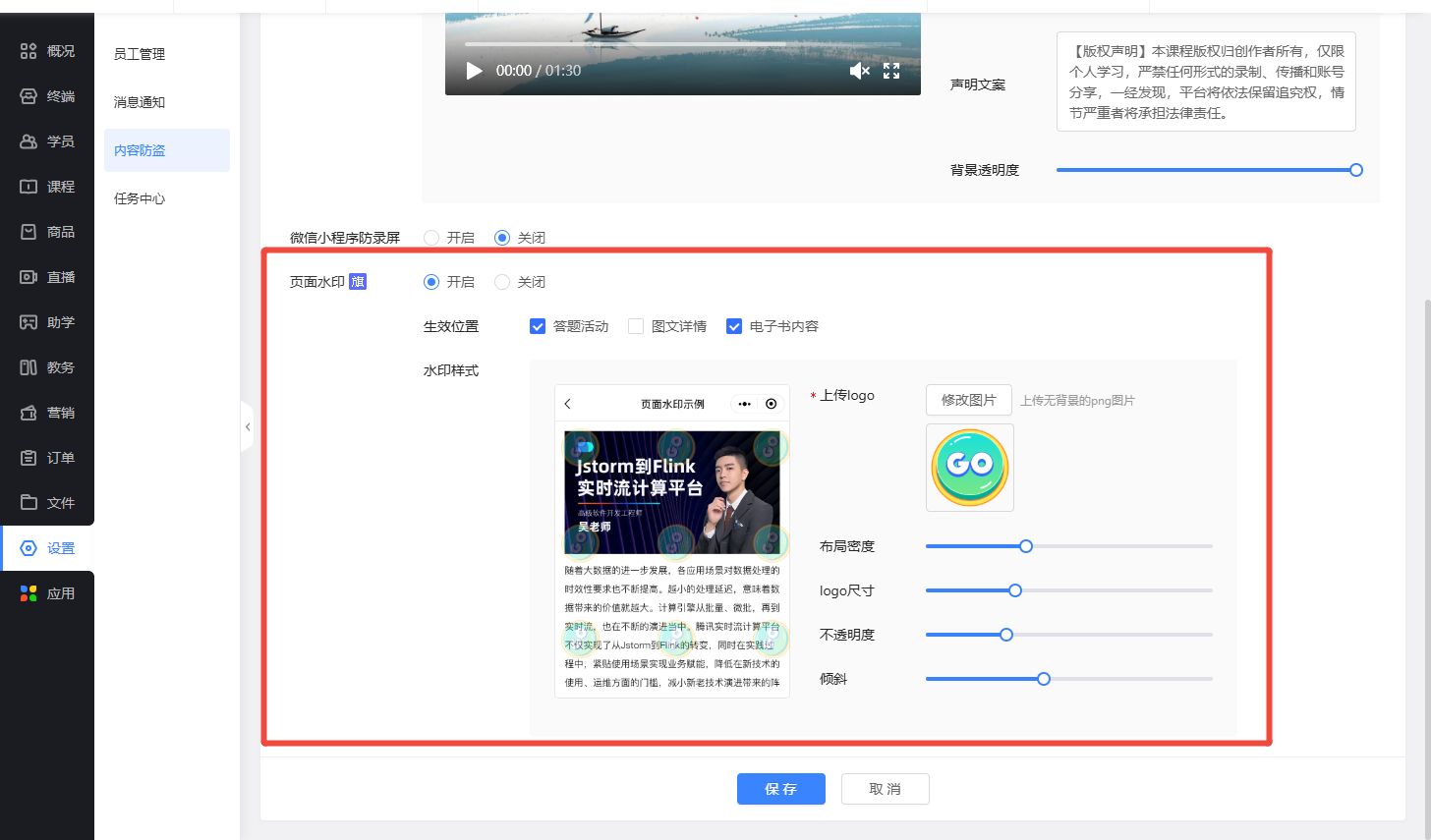
Task: Enable 图文详情 checkbox
Action: pyautogui.click(x=636, y=326)
